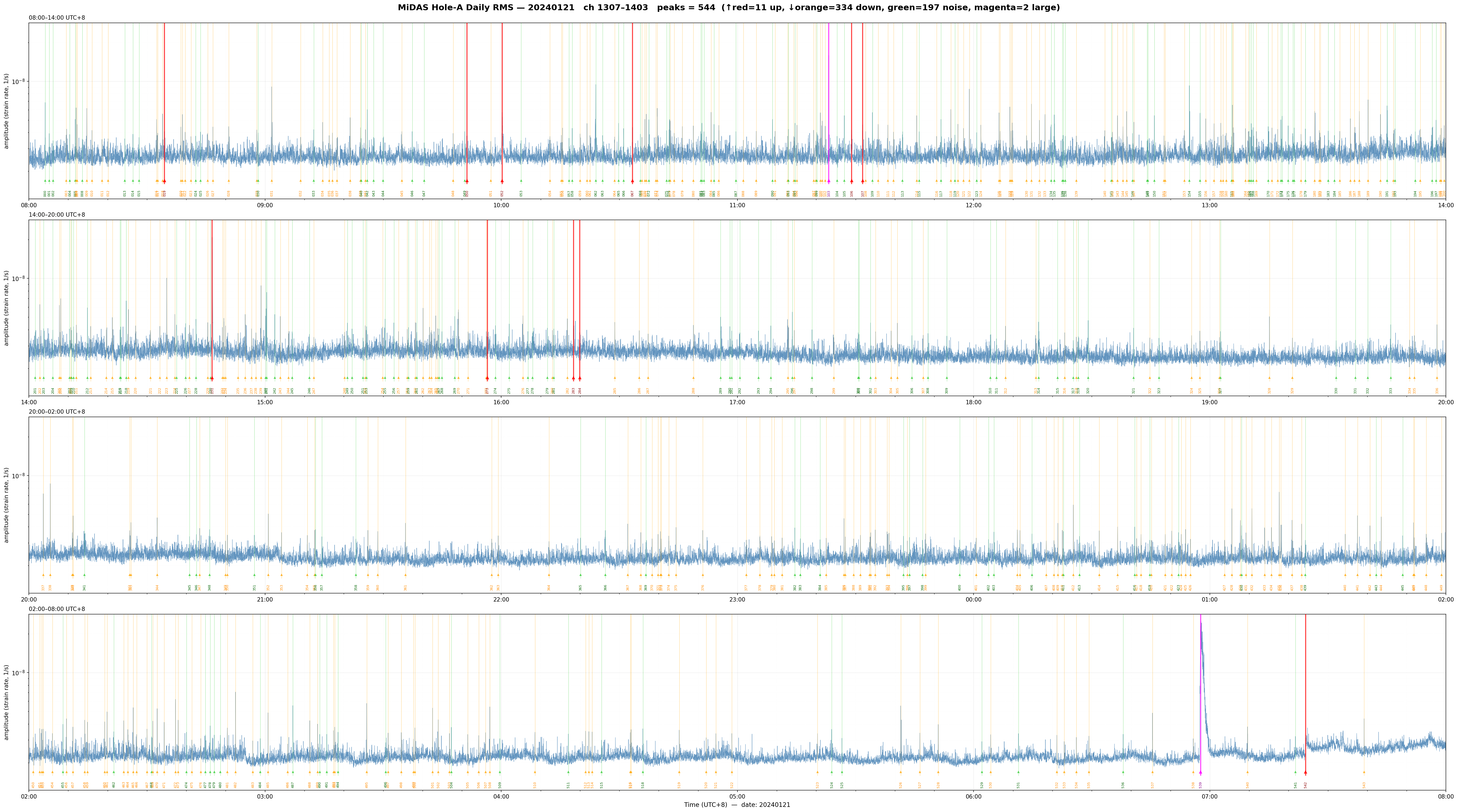Click the peak number label 045
The image size is (1458, 812).
coord(402,194)
